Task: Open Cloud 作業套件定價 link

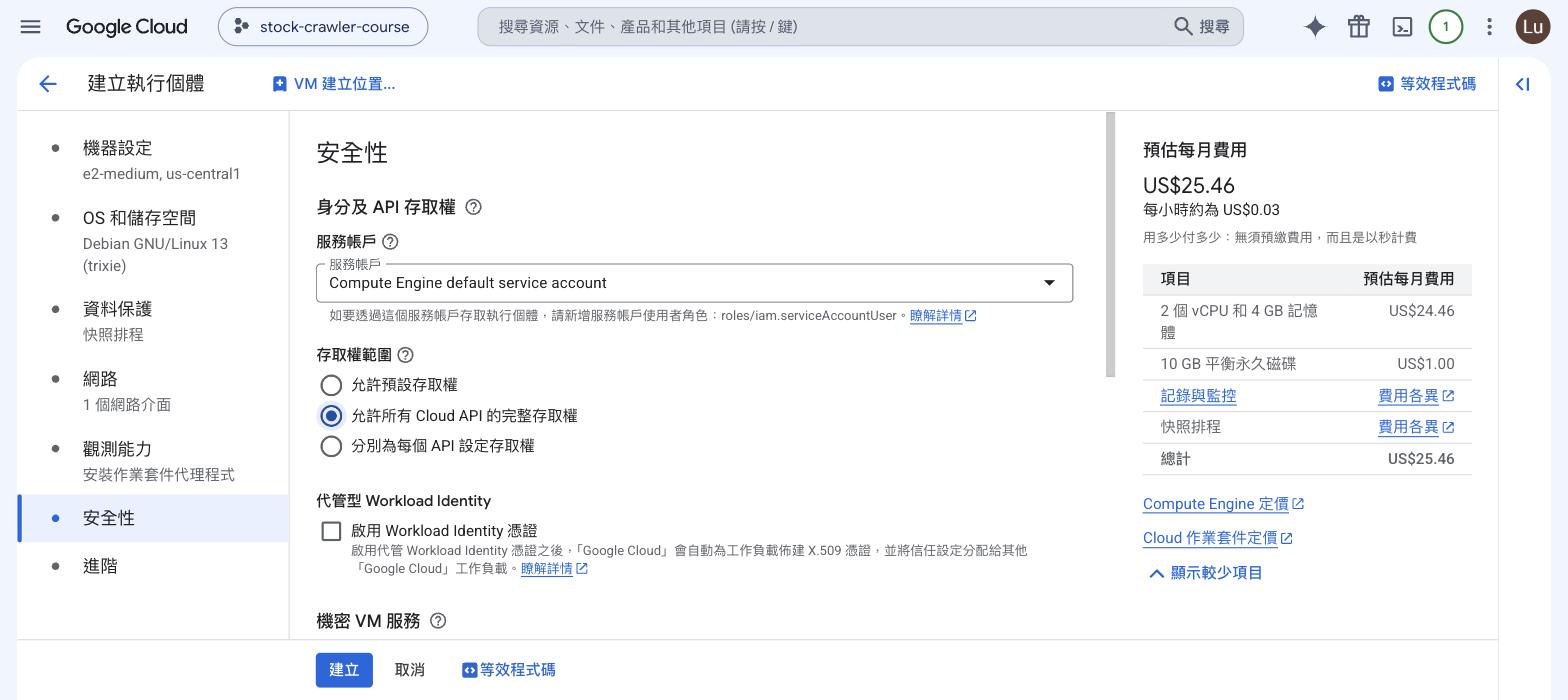Action: pyautogui.click(x=1217, y=538)
